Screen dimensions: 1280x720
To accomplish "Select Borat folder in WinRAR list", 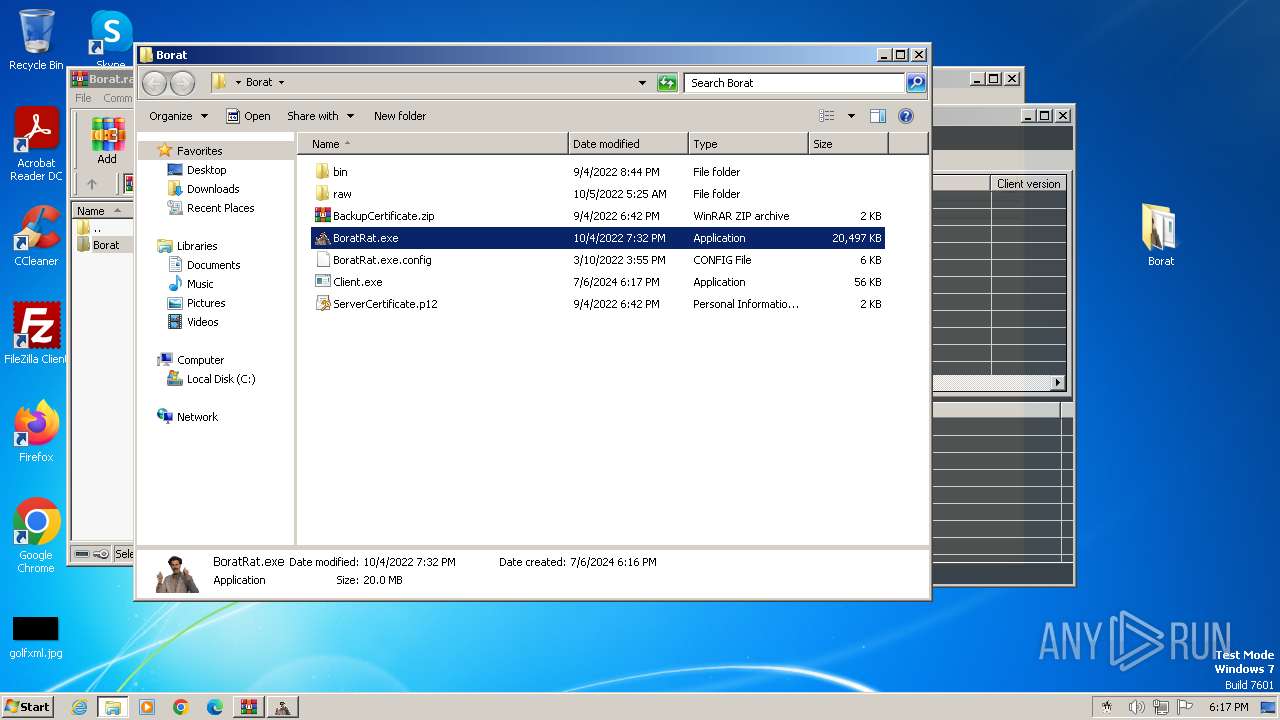I will (104, 245).
